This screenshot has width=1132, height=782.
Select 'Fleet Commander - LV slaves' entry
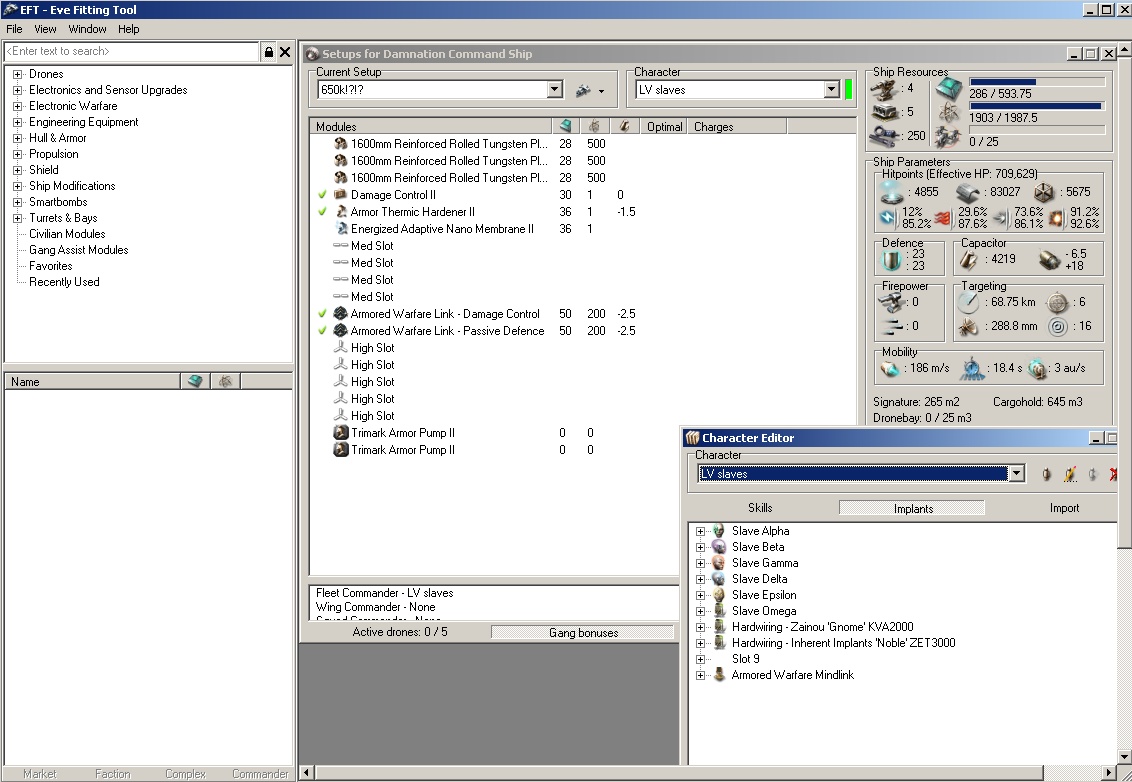coord(385,593)
